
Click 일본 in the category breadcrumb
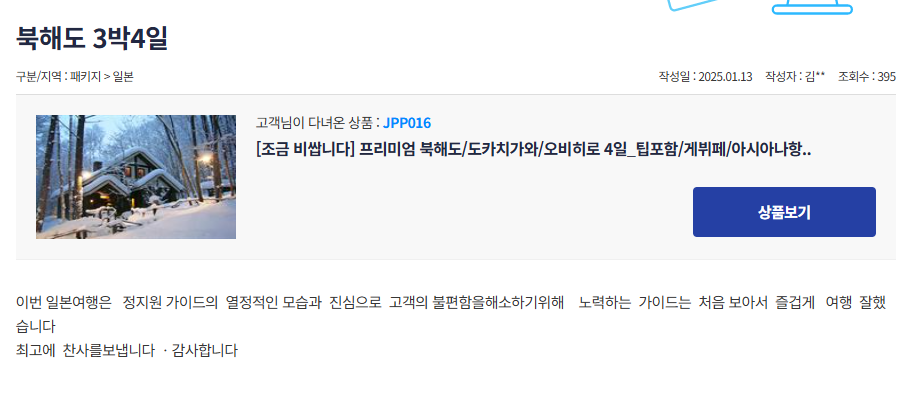tap(123, 76)
